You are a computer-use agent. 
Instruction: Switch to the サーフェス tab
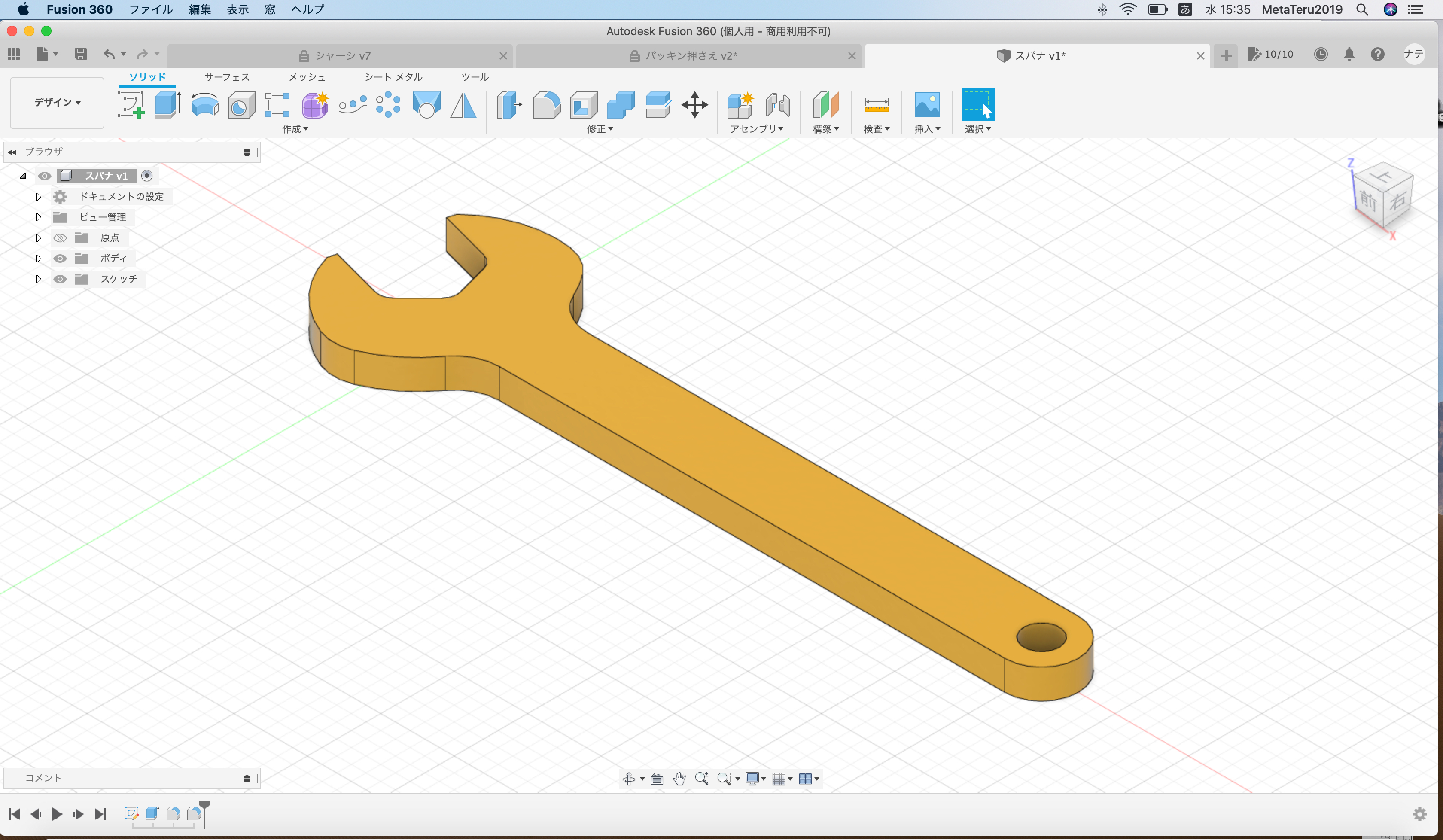(227, 77)
